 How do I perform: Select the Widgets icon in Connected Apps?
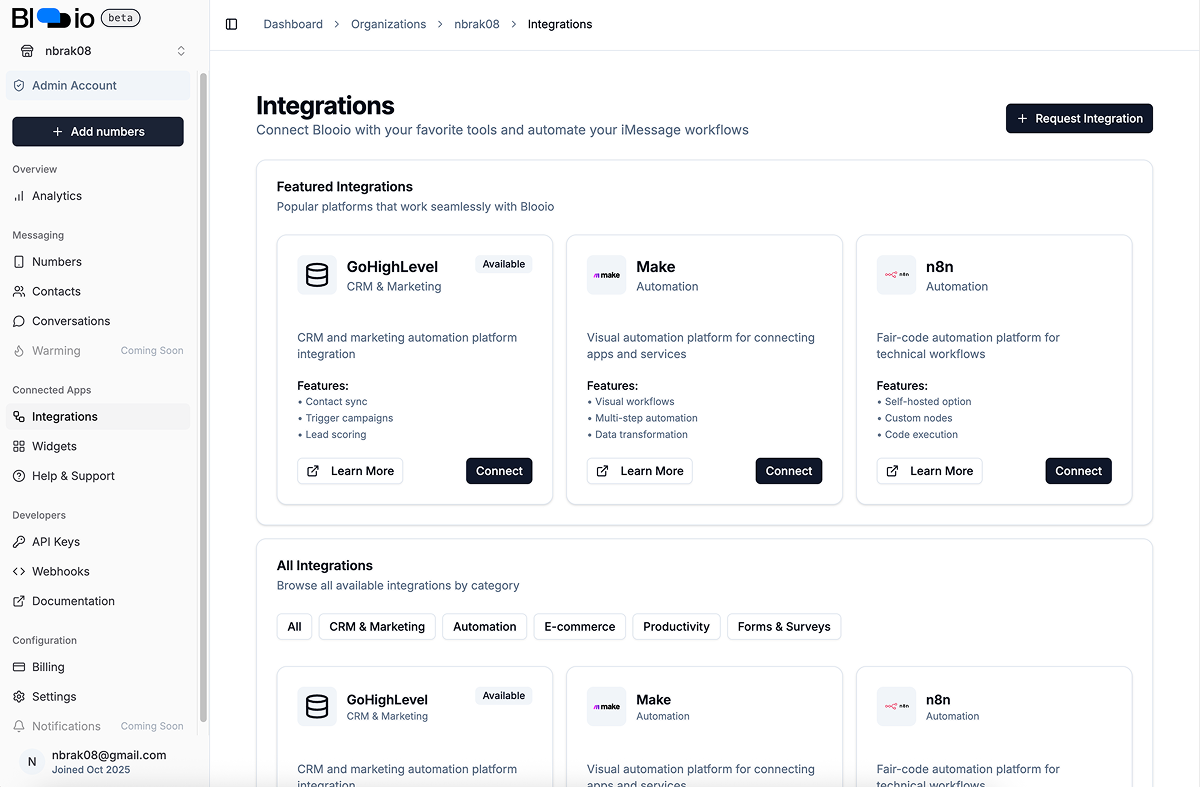[x=26, y=446]
